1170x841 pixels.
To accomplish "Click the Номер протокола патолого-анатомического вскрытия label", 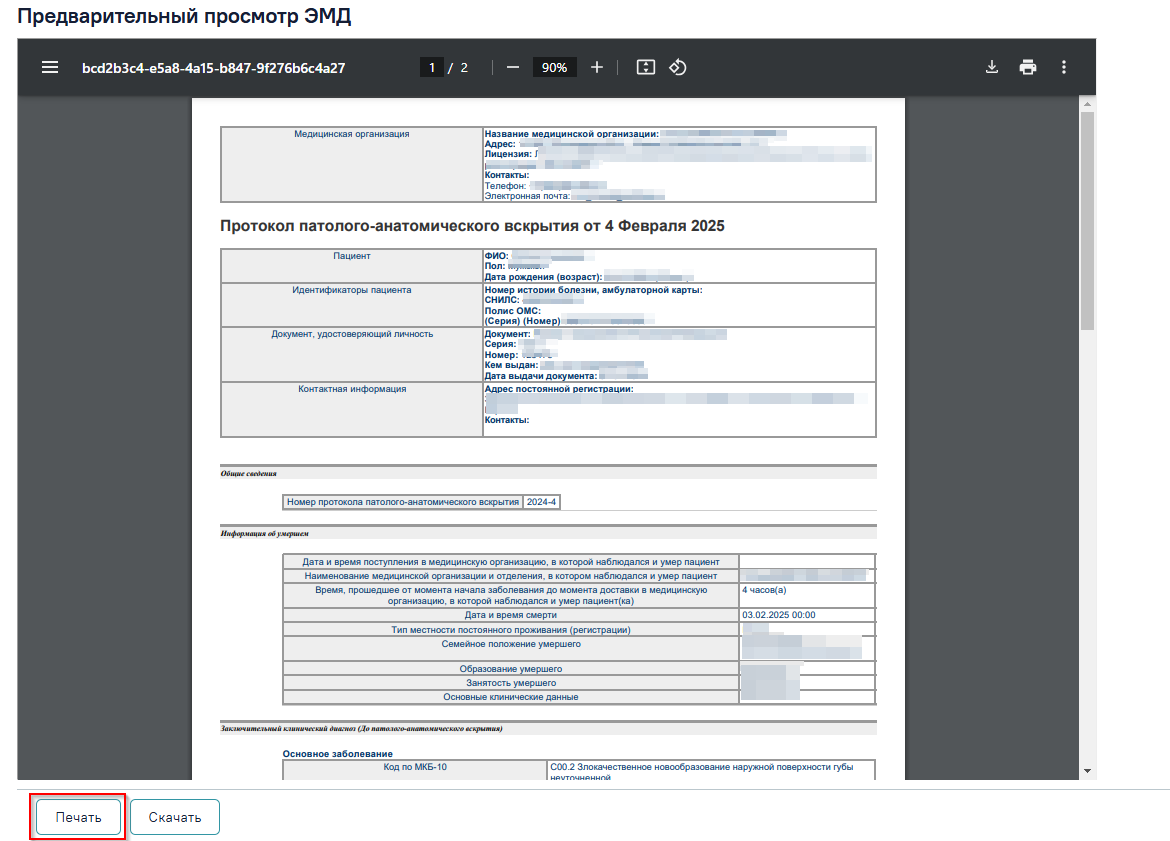I will (x=403, y=502).
